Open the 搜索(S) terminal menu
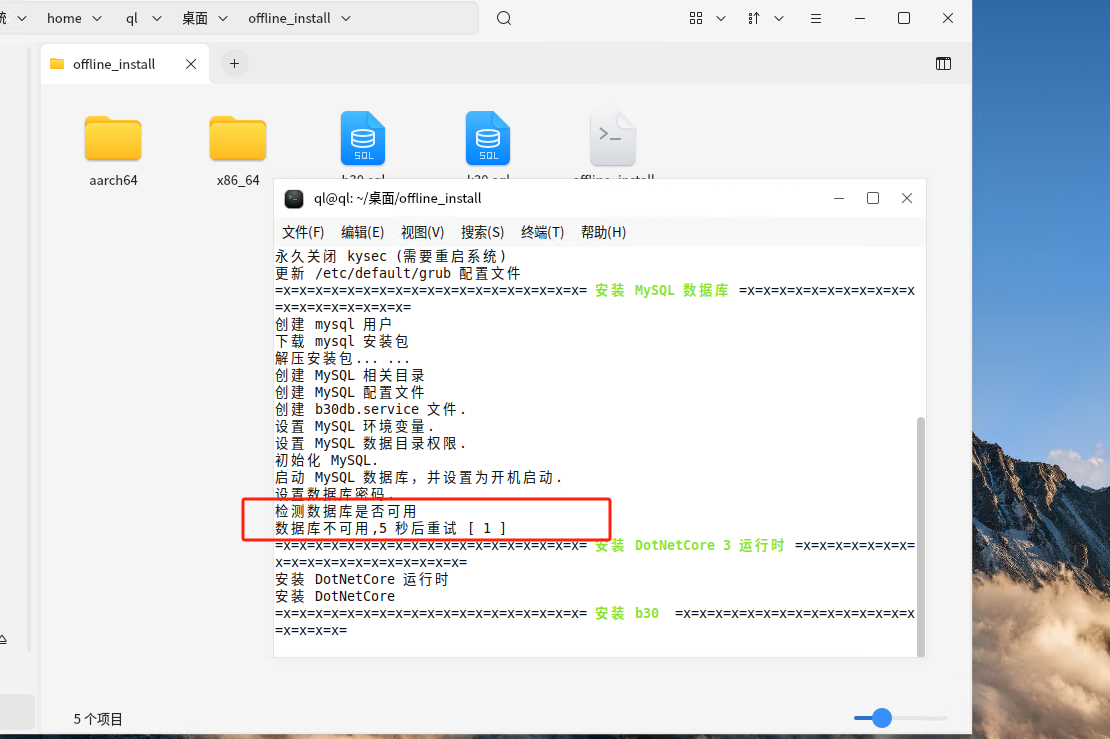This screenshot has width=1110, height=739. [482, 232]
